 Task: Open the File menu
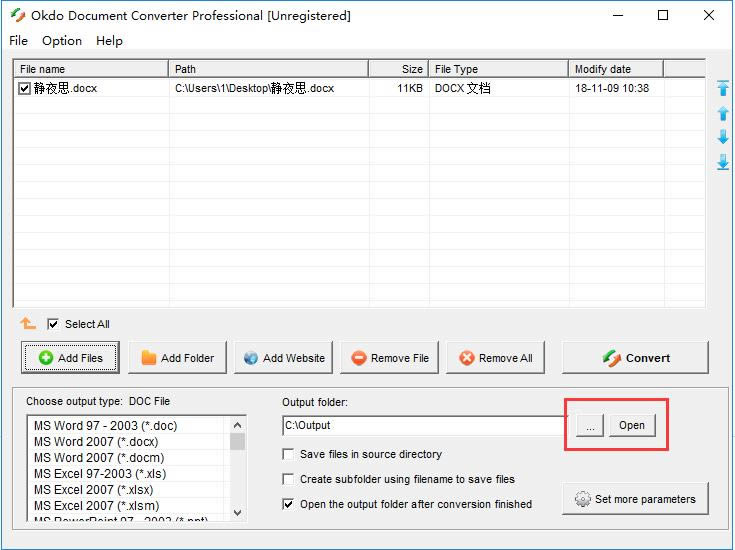(x=19, y=41)
